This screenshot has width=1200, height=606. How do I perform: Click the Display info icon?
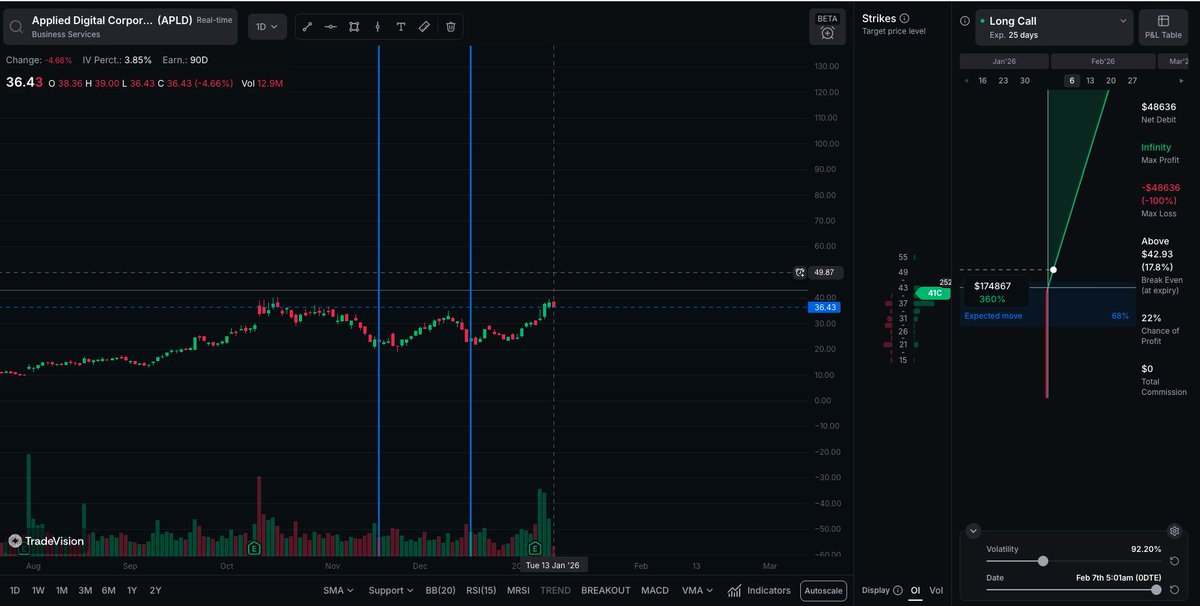tap(897, 590)
